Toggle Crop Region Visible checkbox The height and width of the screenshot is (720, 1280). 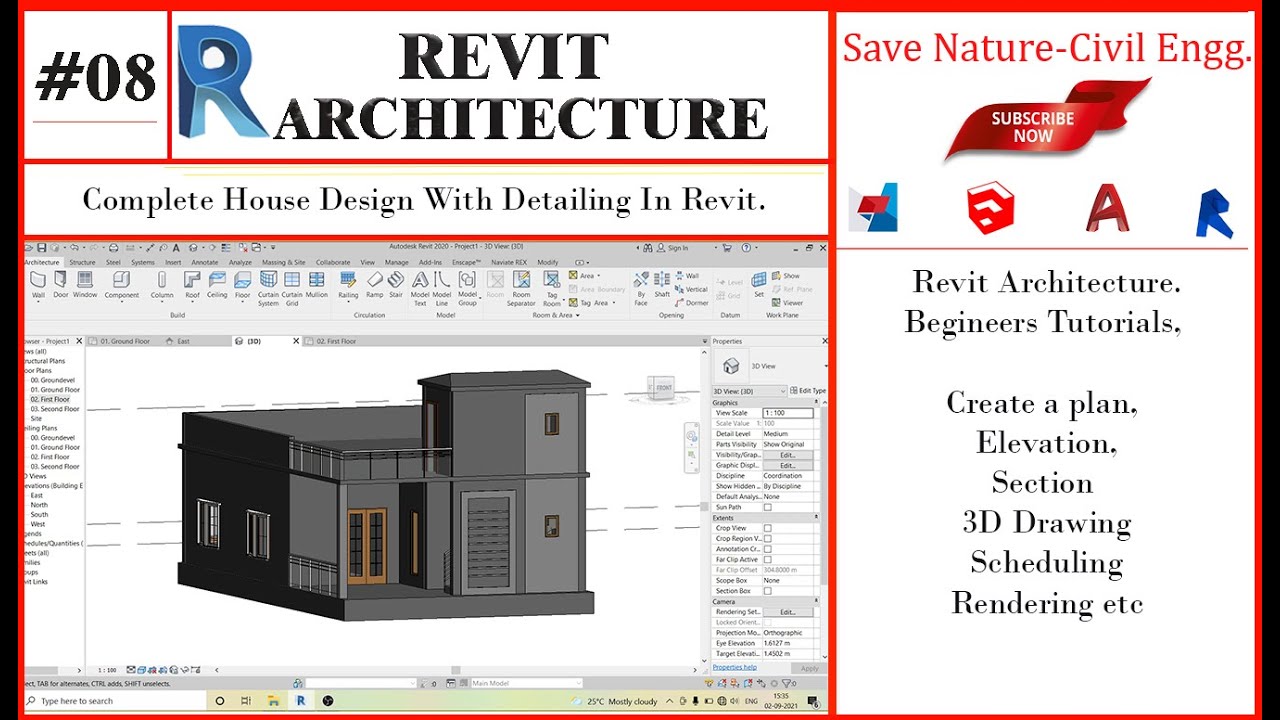click(768, 538)
